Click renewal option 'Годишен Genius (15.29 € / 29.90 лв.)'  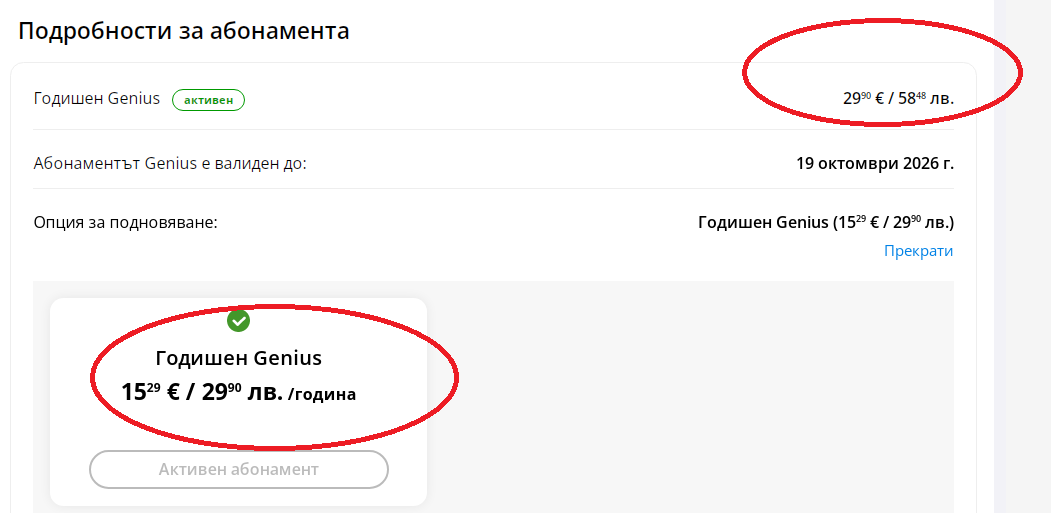825,222
